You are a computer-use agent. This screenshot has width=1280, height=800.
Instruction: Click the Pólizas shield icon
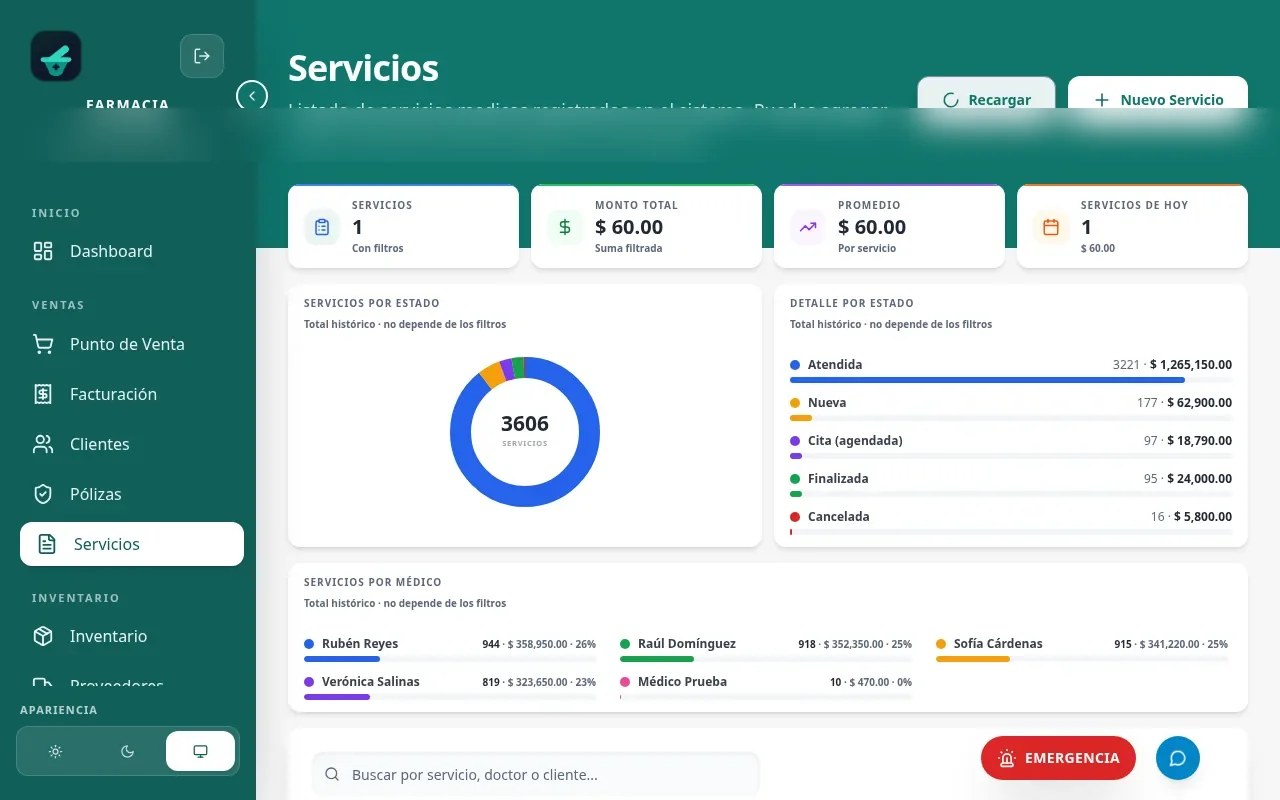[x=43, y=494]
